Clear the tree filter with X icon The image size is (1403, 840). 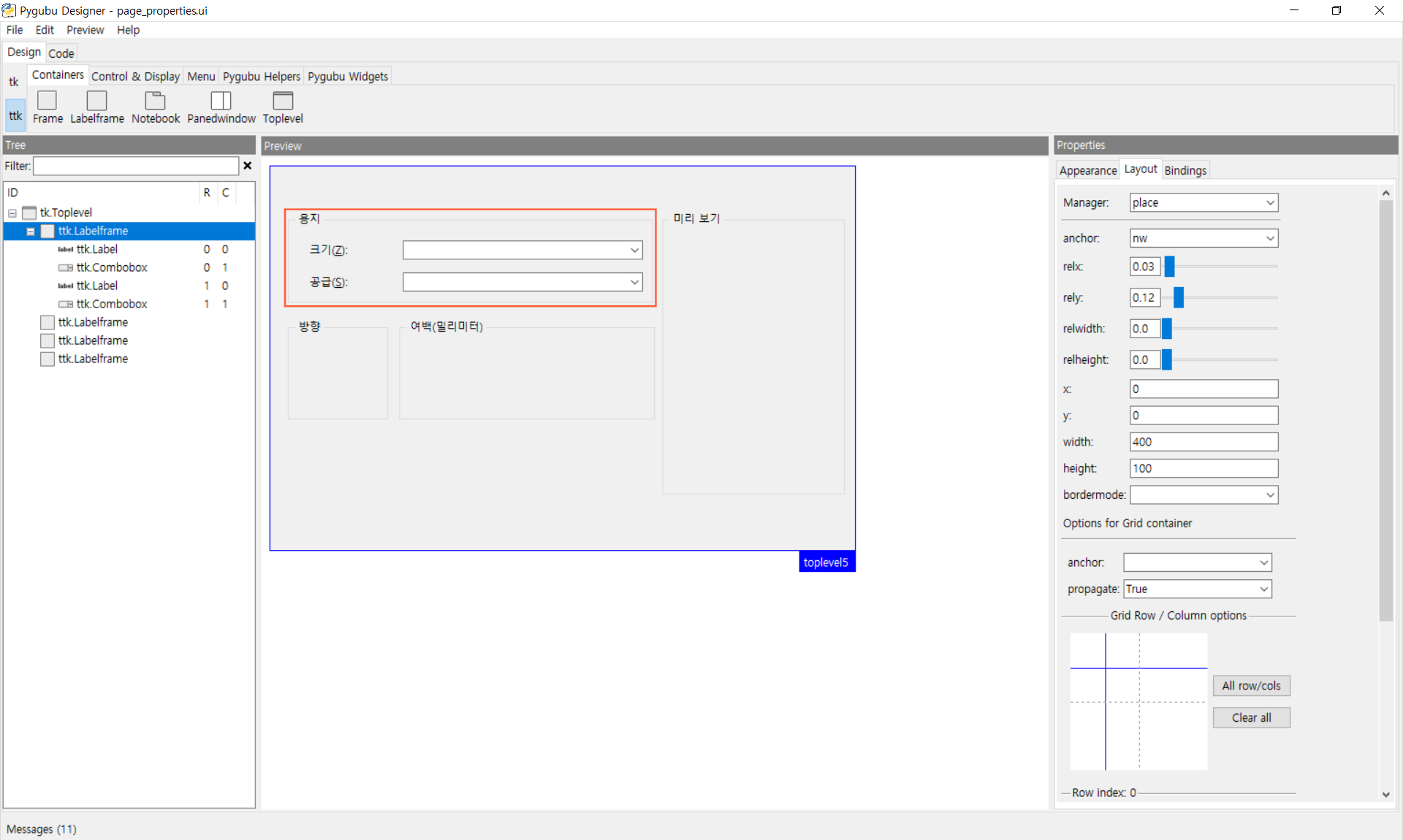tap(248, 166)
